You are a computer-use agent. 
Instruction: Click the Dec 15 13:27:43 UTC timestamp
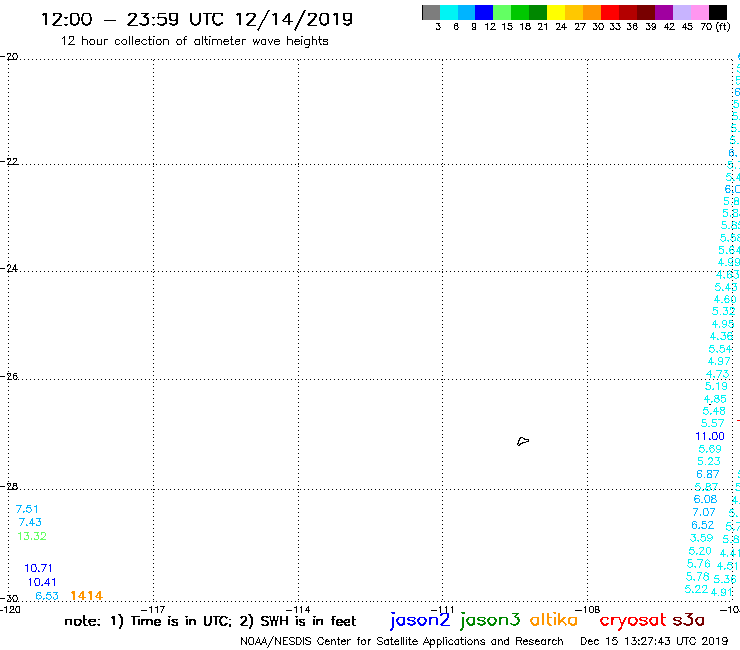point(654,641)
